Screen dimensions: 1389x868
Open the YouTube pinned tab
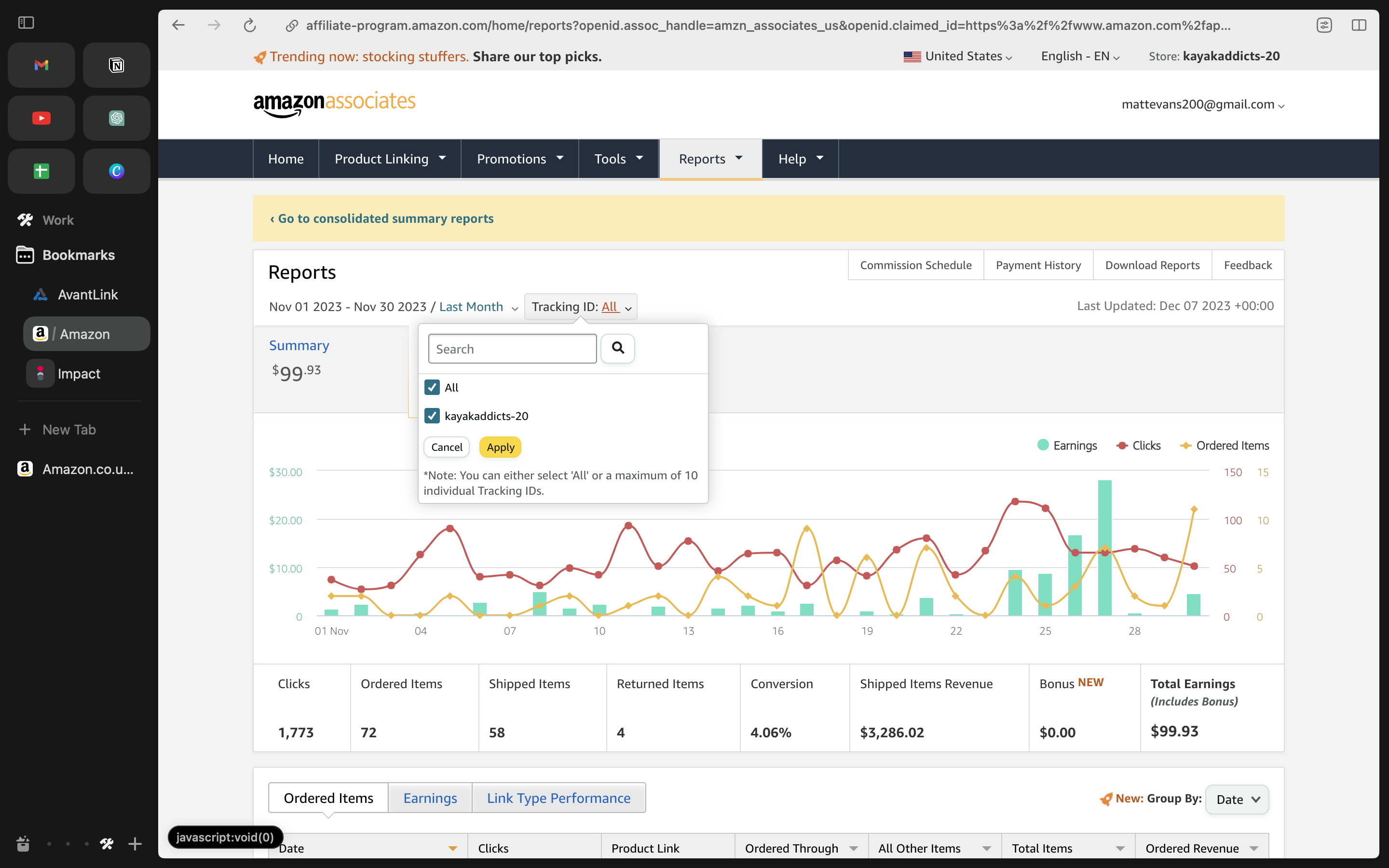pos(41,118)
